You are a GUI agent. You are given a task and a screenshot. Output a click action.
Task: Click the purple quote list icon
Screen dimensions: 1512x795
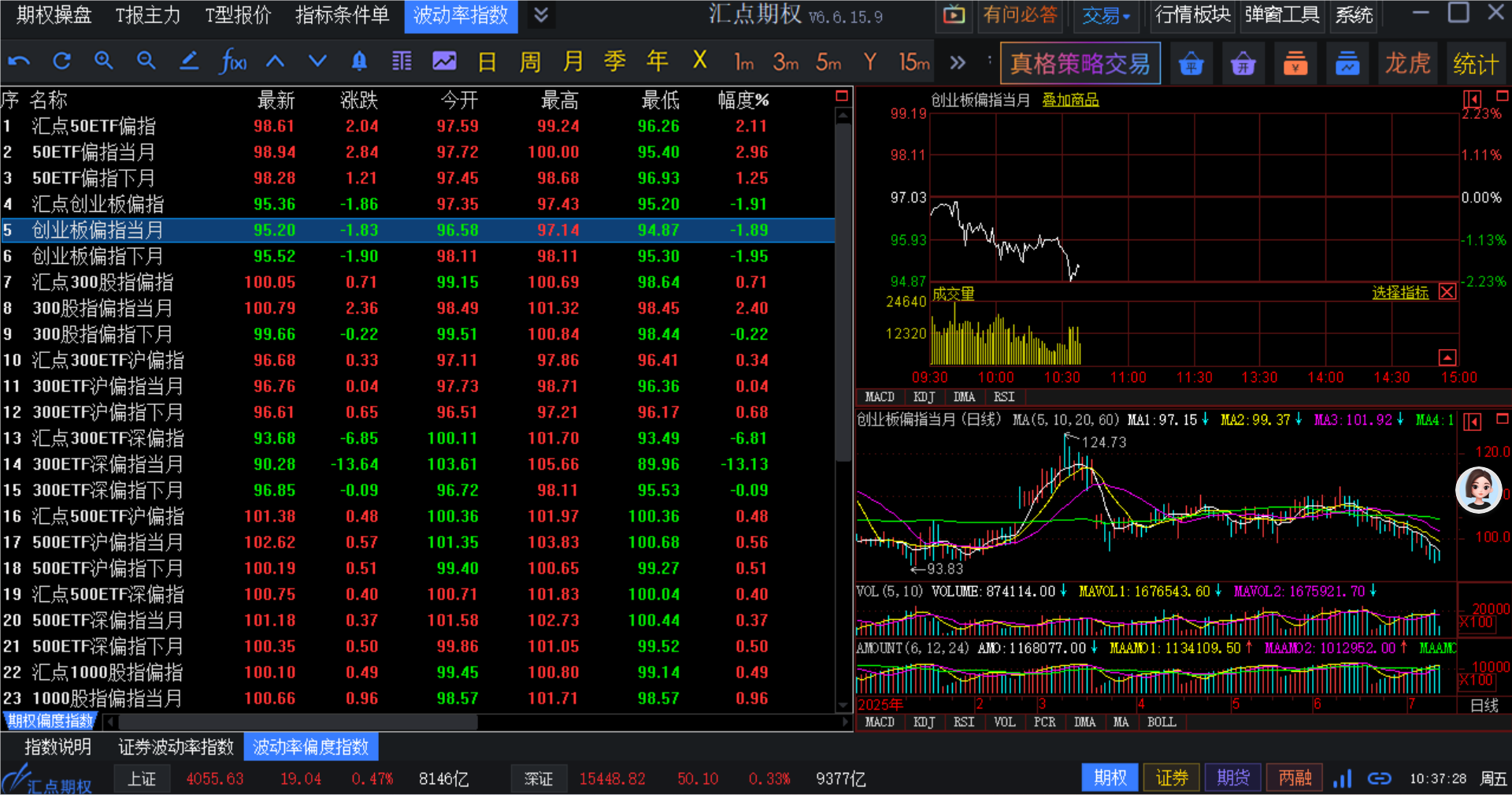click(x=402, y=61)
